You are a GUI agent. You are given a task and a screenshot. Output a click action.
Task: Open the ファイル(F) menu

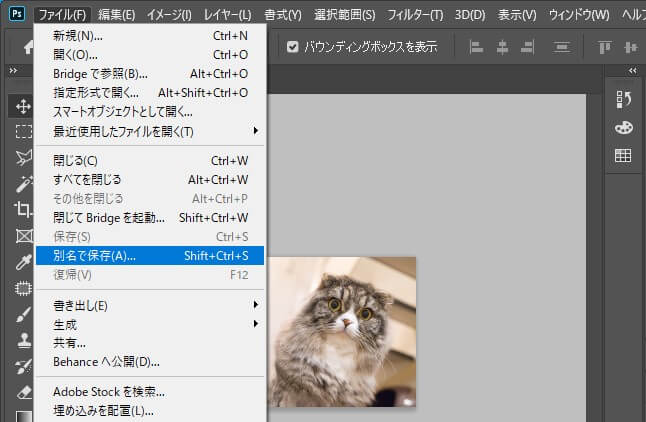pos(62,15)
